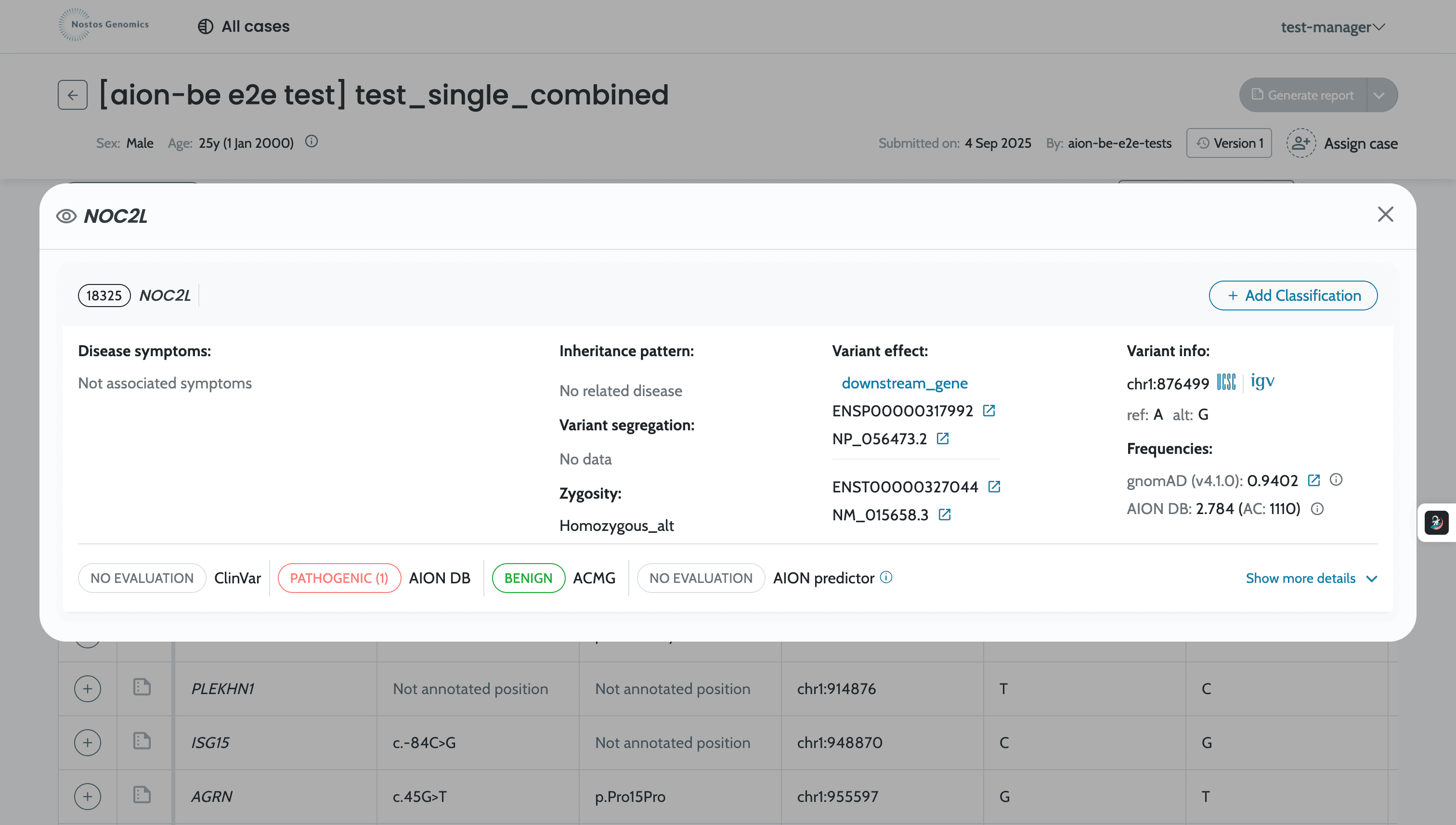Expand the AGRN variant row with the plus button
Viewport: 1456px width, 825px height.
click(x=87, y=796)
